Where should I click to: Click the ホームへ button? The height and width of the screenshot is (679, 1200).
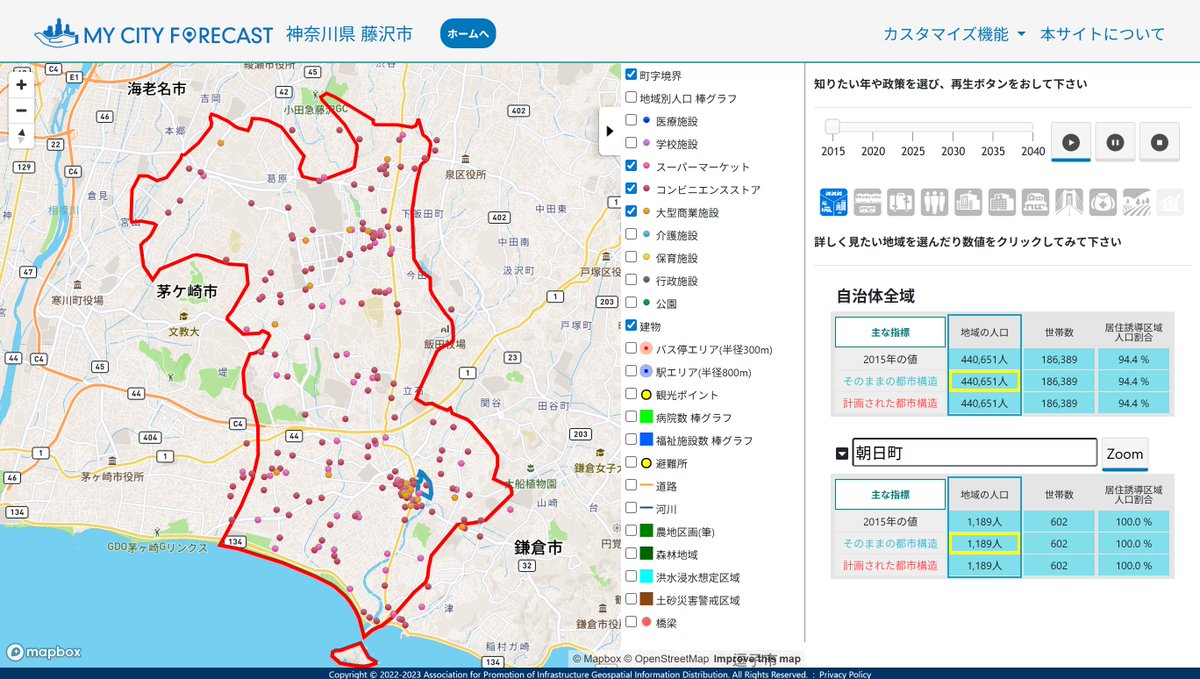pyautogui.click(x=468, y=33)
